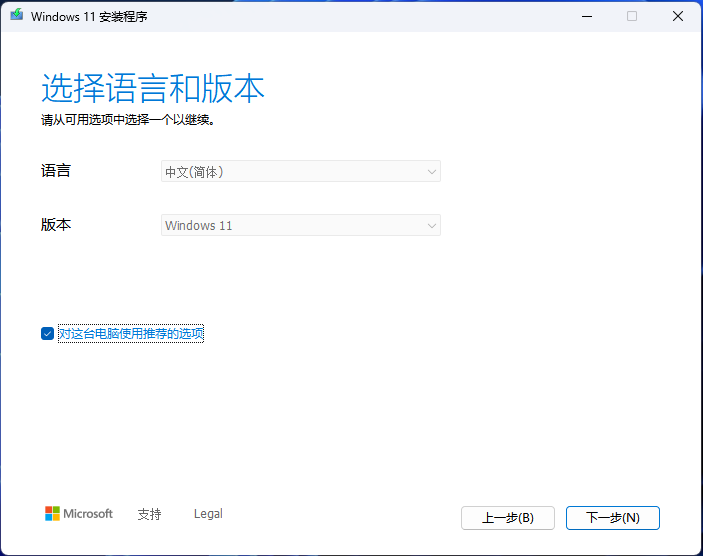Open the Windows 11 version dropdown
Screen dimensions: 703x556
[300, 226]
